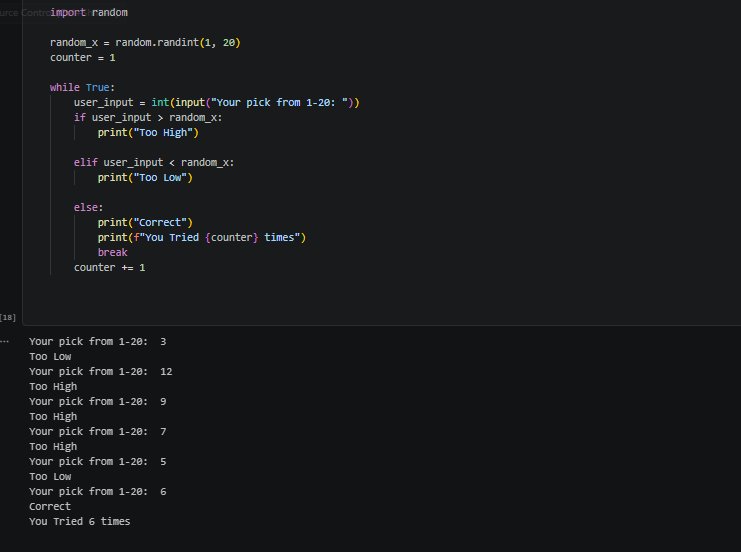The width and height of the screenshot is (741, 552).
Task: Click the print("Too Low") statement
Action: (x=145, y=178)
